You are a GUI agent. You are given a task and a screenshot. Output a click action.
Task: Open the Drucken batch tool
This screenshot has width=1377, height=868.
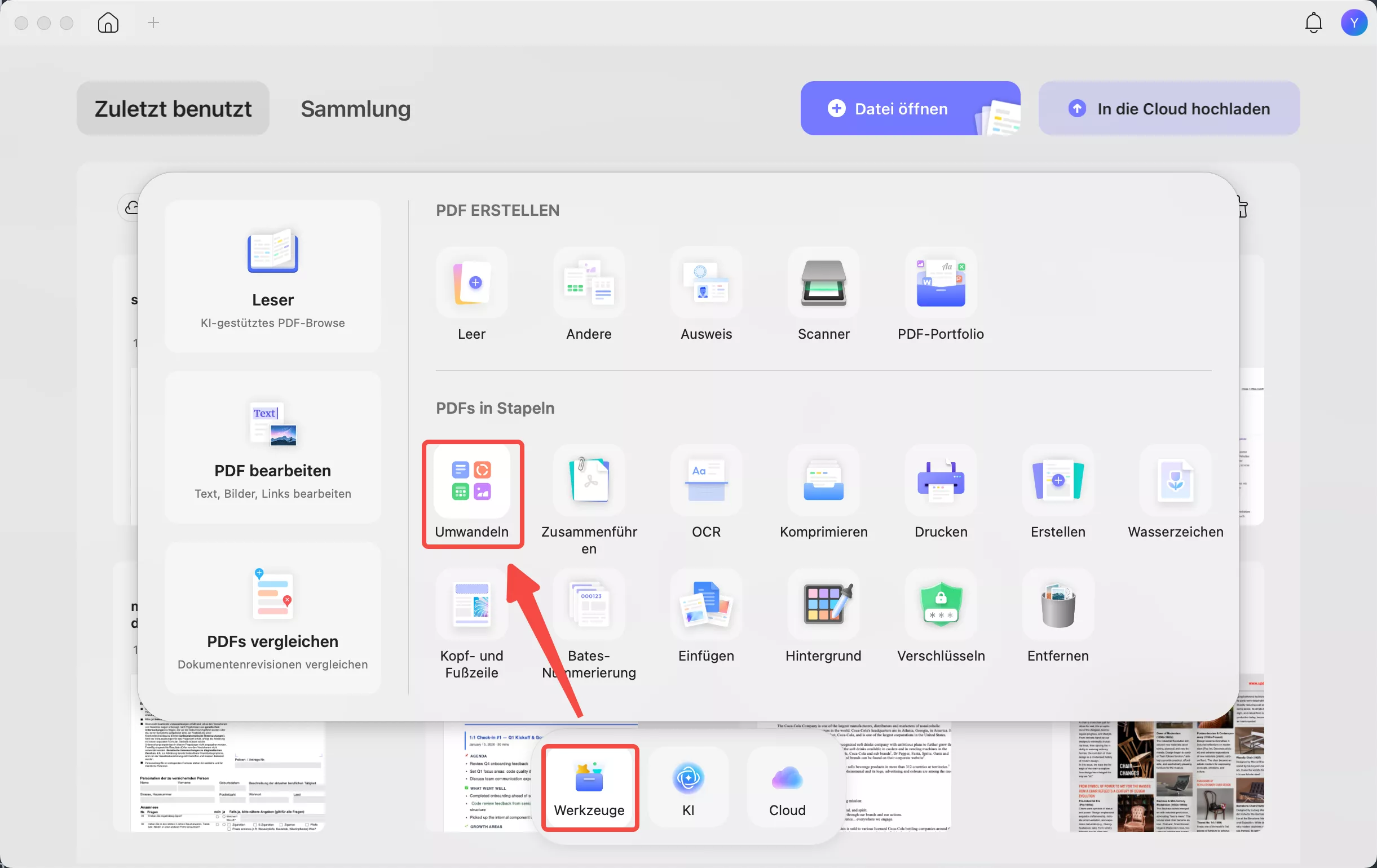(x=941, y=493)
